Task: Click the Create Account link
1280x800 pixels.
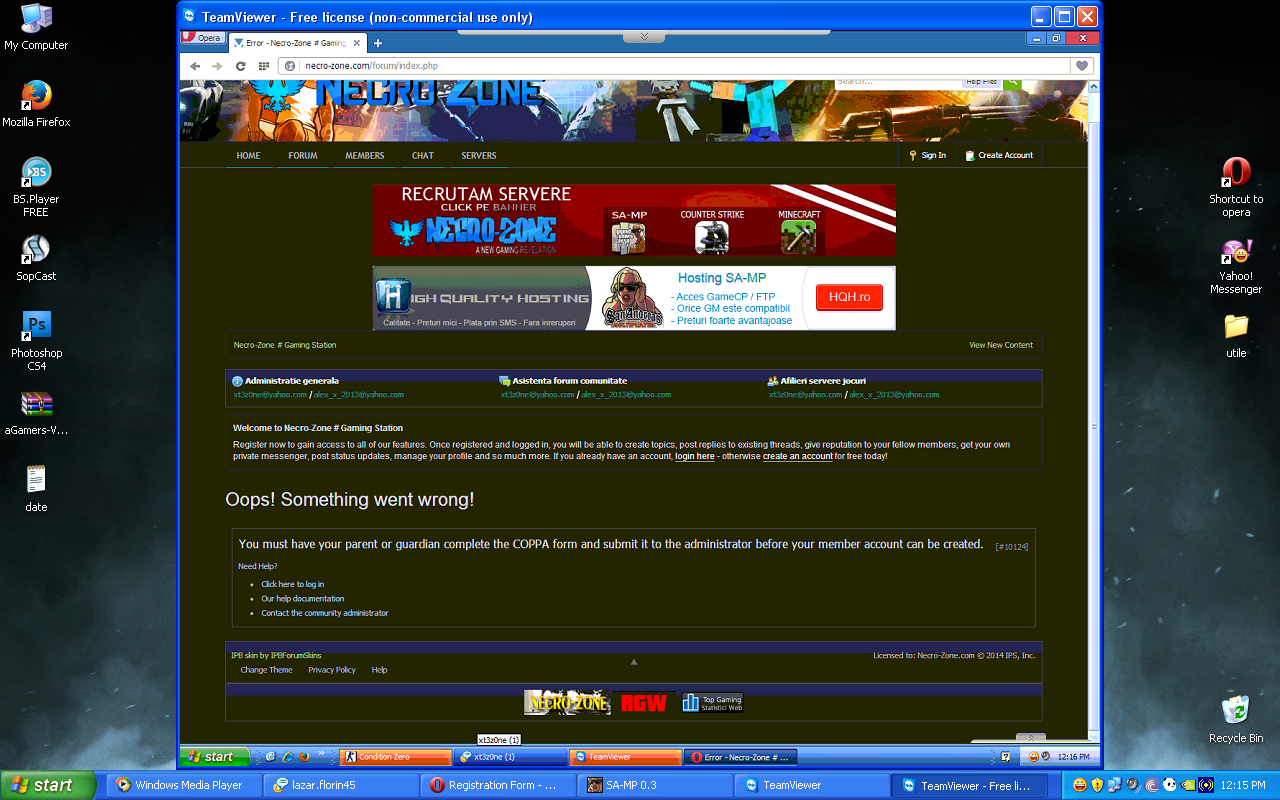Action: [x=999, y=155]
